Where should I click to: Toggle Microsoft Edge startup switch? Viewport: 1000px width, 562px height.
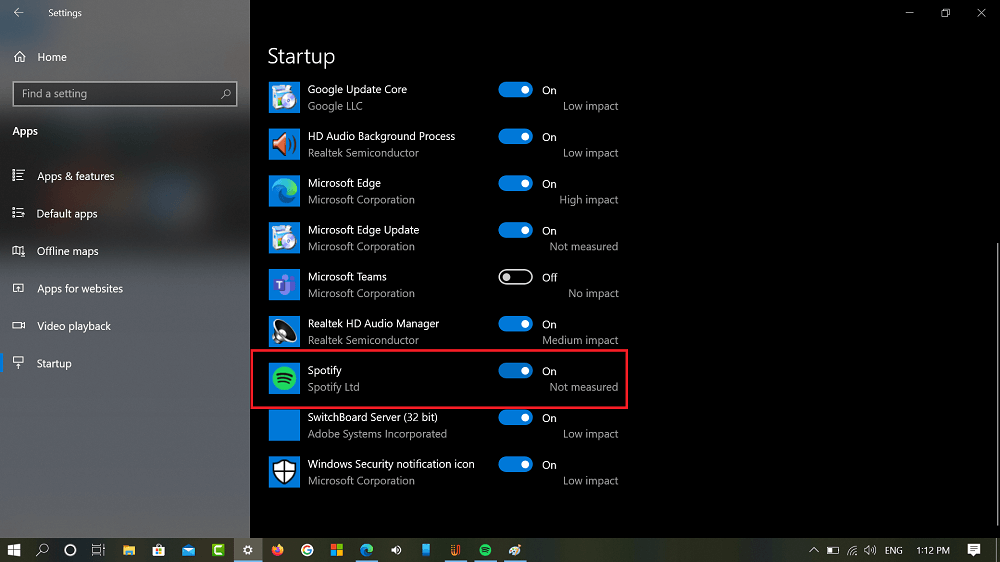[515, 184]
